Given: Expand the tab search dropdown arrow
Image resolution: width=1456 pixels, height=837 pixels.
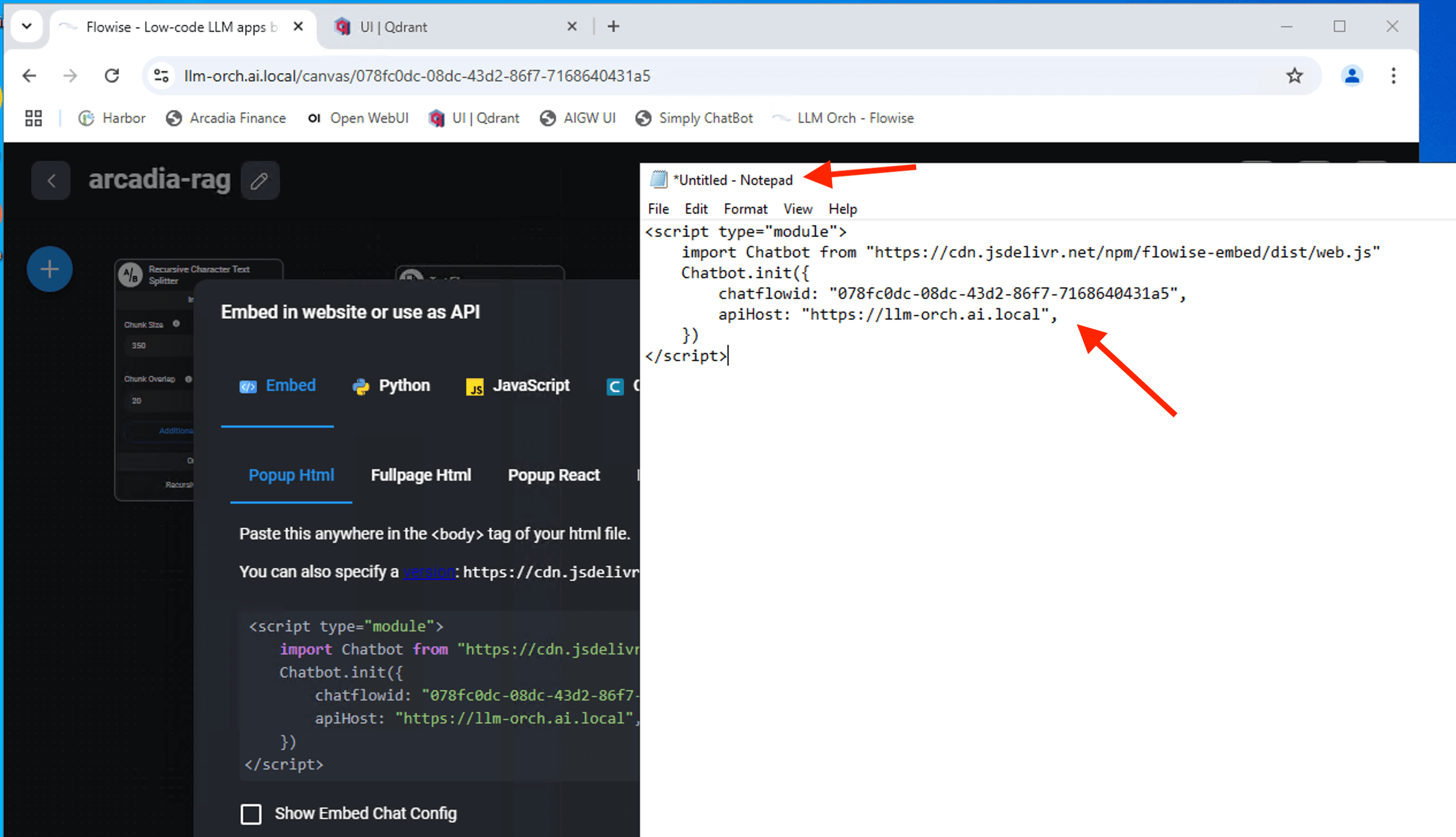Looking at the screenshot, I should point(26,26).
